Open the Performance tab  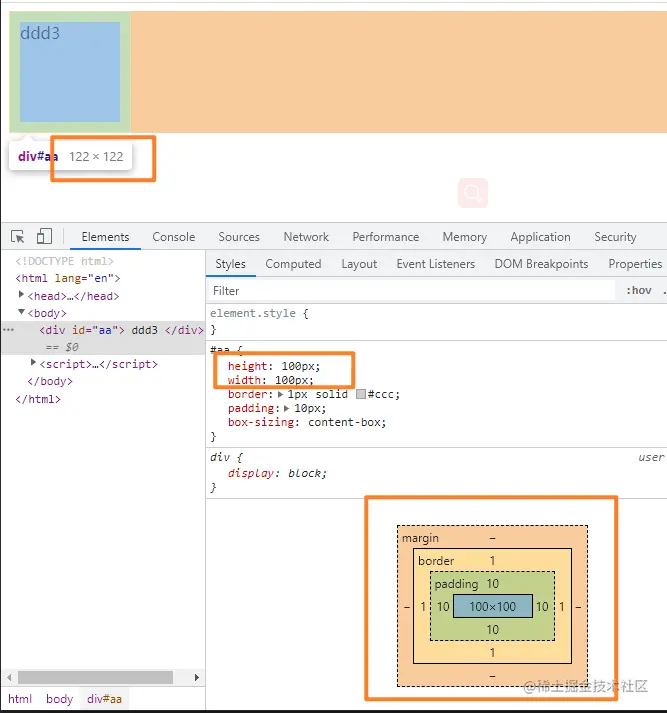(x=386, y=237)
